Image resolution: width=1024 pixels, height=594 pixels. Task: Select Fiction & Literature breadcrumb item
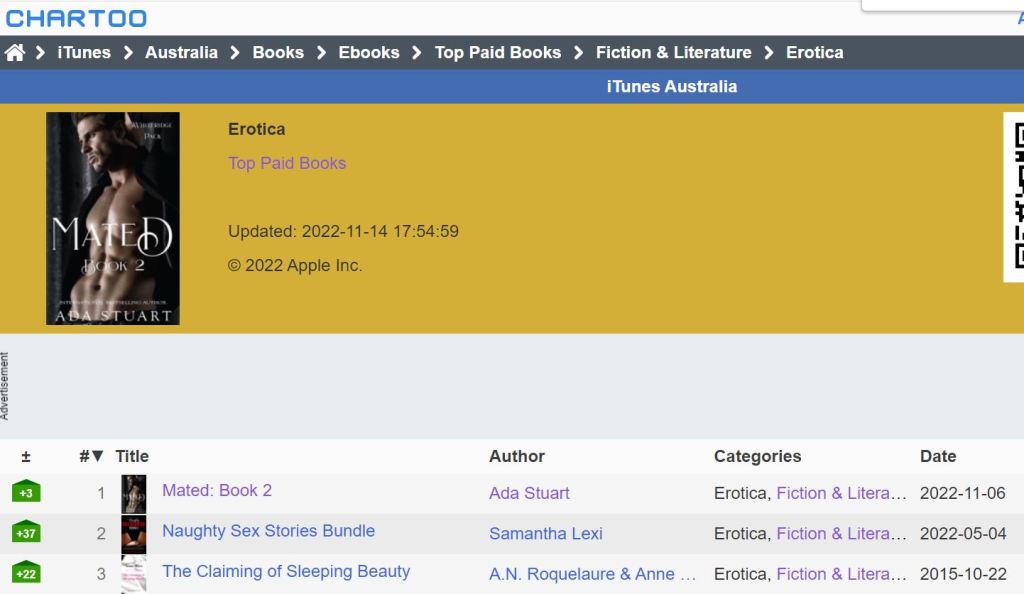(673, 53)
